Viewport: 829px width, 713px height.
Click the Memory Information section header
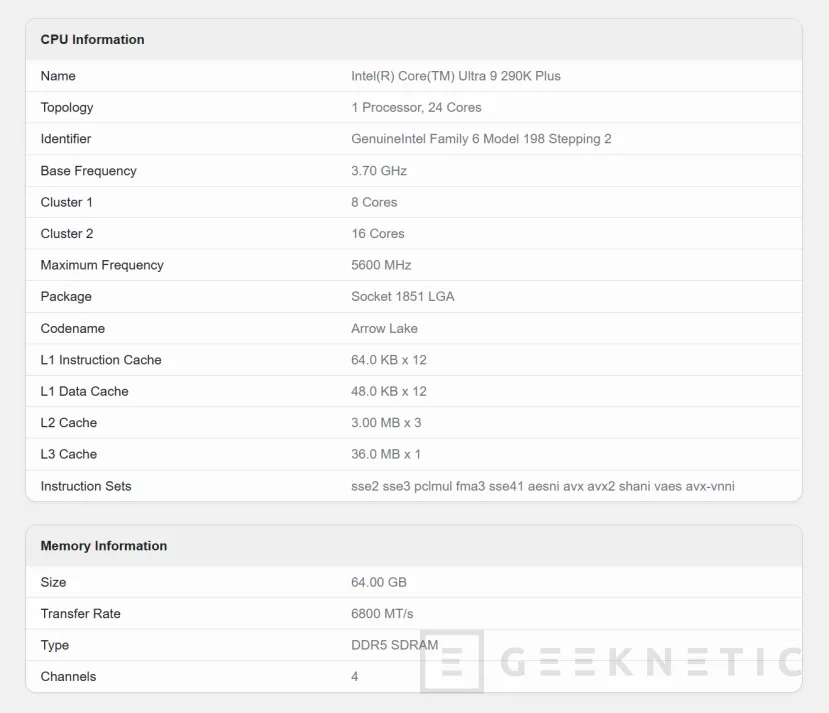102,546
